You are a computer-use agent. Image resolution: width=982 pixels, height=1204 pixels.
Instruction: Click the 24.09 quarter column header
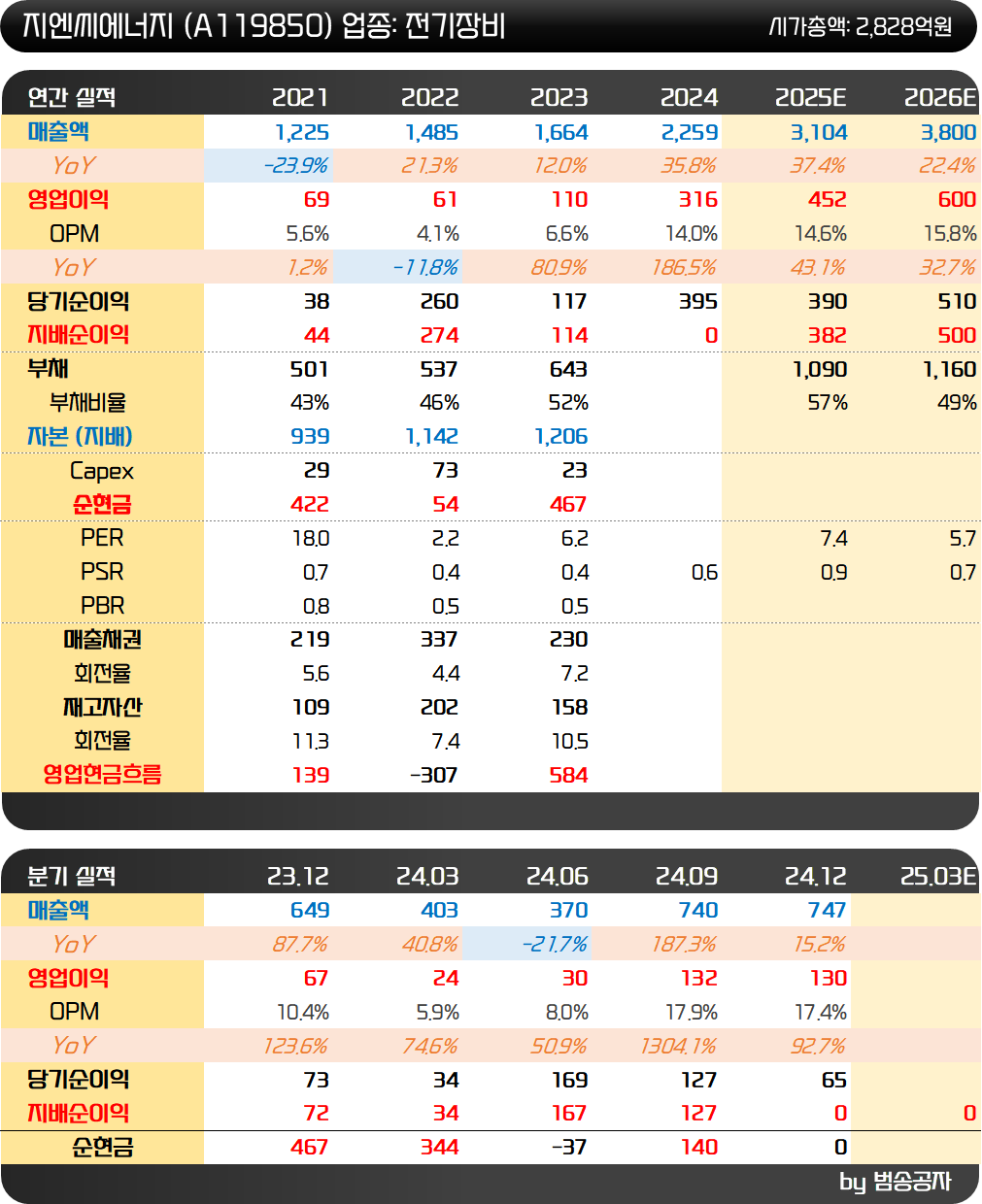pos(687,876)
